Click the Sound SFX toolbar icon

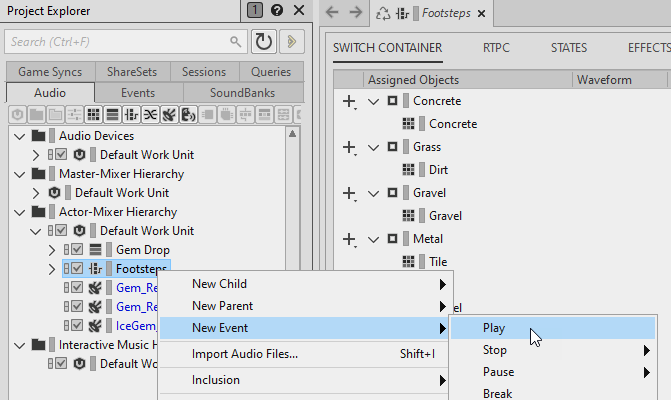pyautogui.click(x=168, y=114)
